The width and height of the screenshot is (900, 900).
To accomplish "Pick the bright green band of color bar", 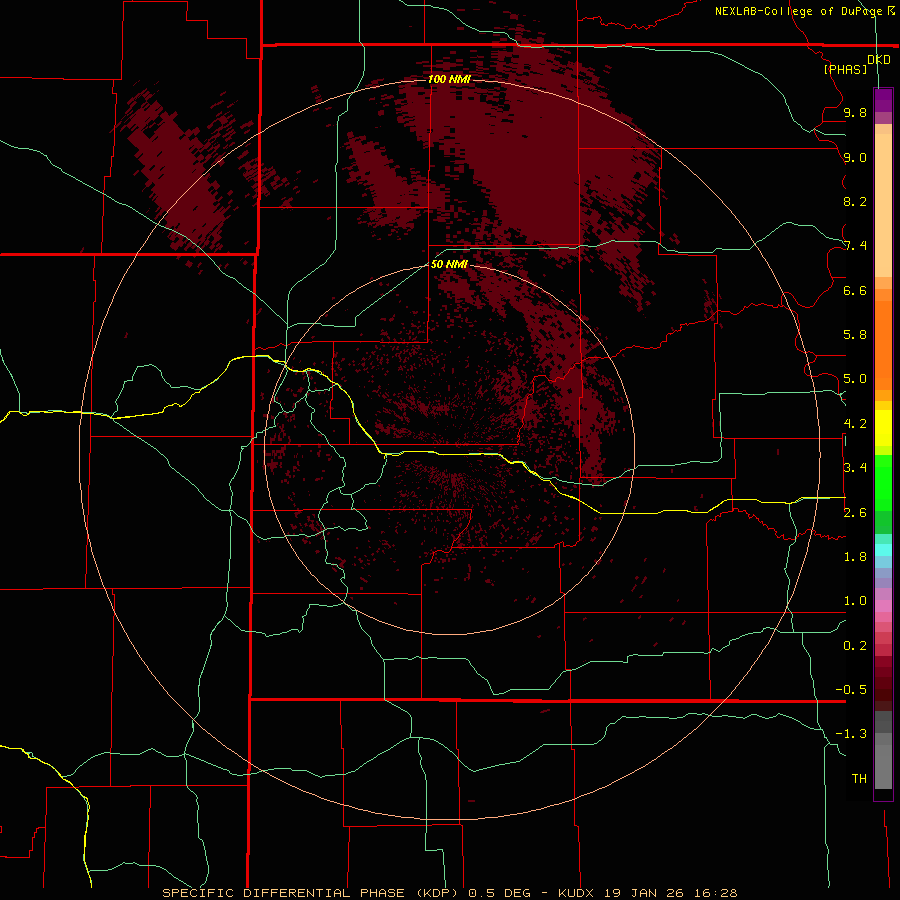I will click(x=883, y=483).
